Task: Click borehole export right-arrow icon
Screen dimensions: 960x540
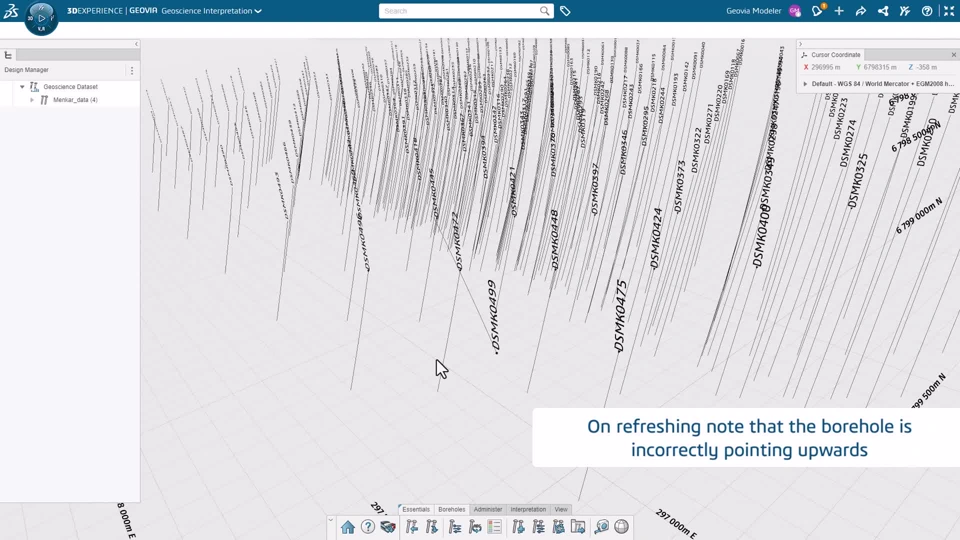Action: (x=432, y=527)
